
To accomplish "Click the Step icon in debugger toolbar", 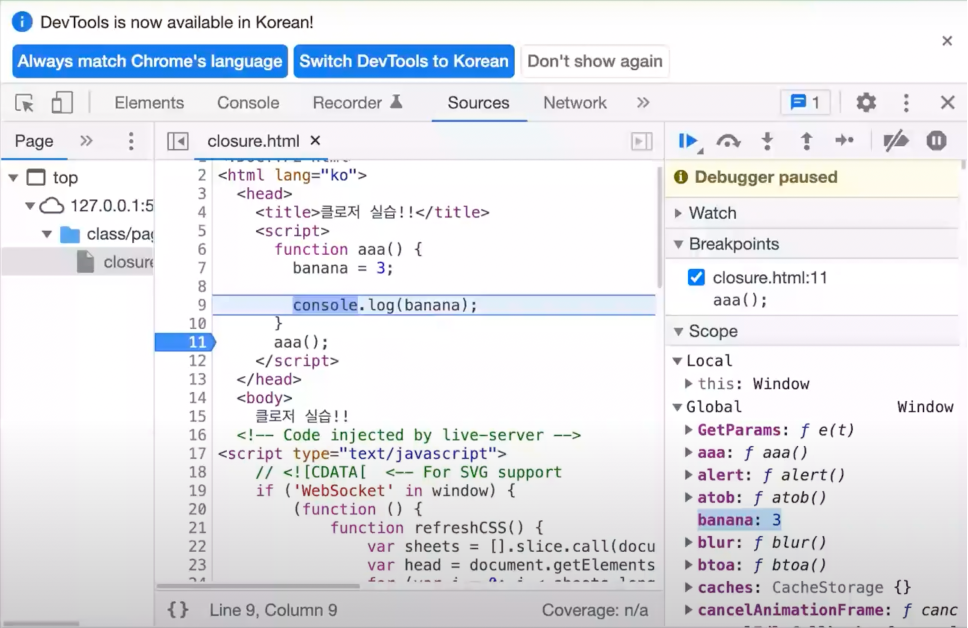I will point(844,141).
